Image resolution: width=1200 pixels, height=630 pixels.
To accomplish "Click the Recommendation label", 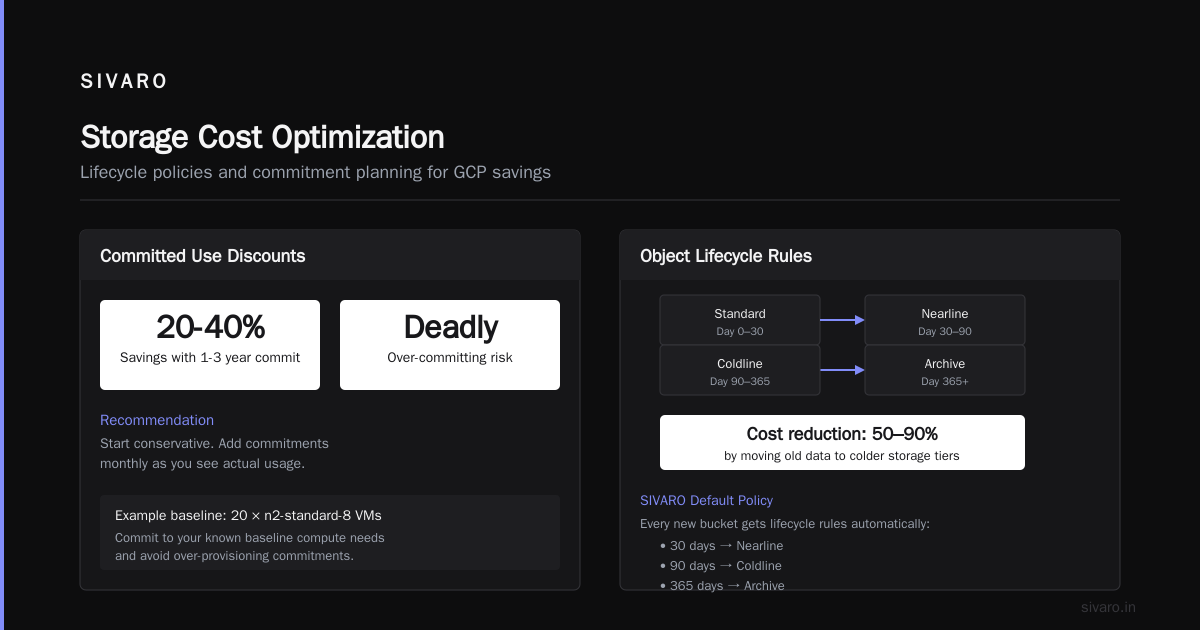I will pyautogui.click(x=157, y=420).
